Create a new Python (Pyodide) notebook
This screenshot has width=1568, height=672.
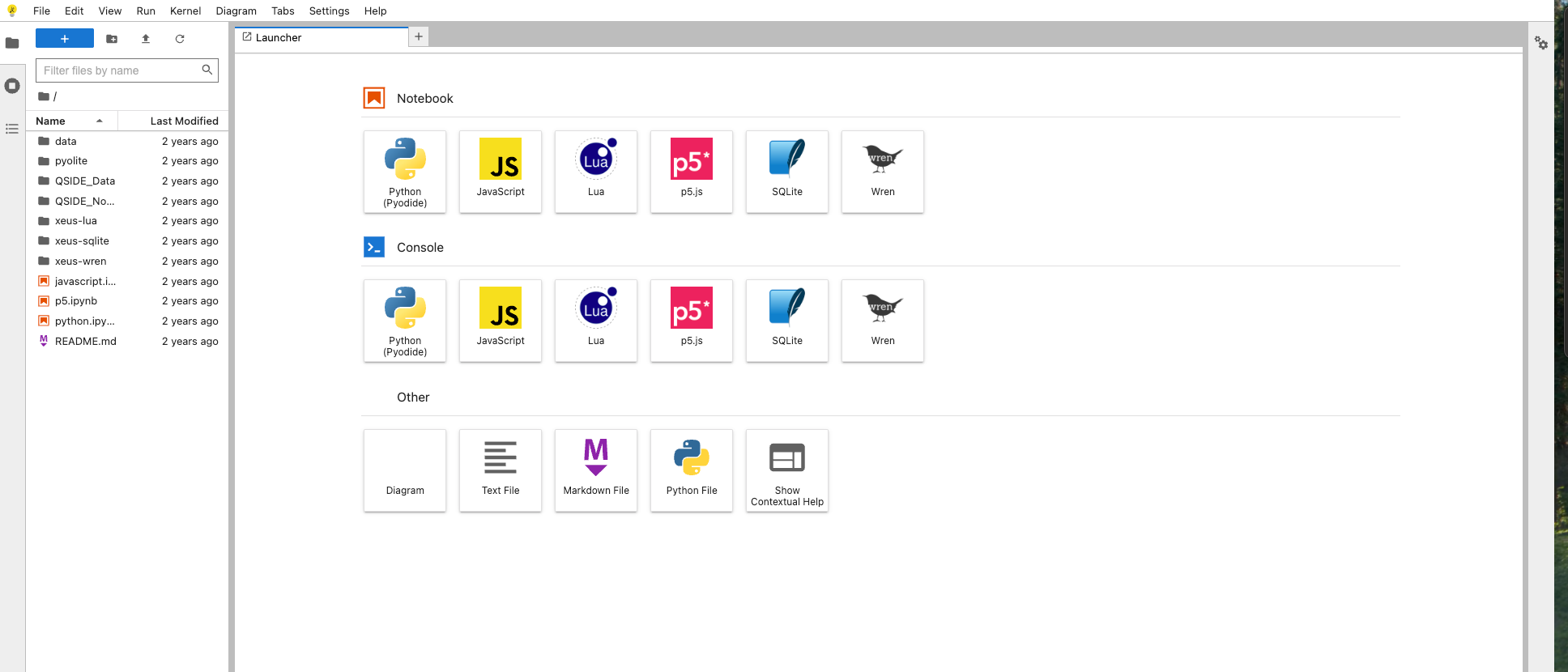pos(405,172)
